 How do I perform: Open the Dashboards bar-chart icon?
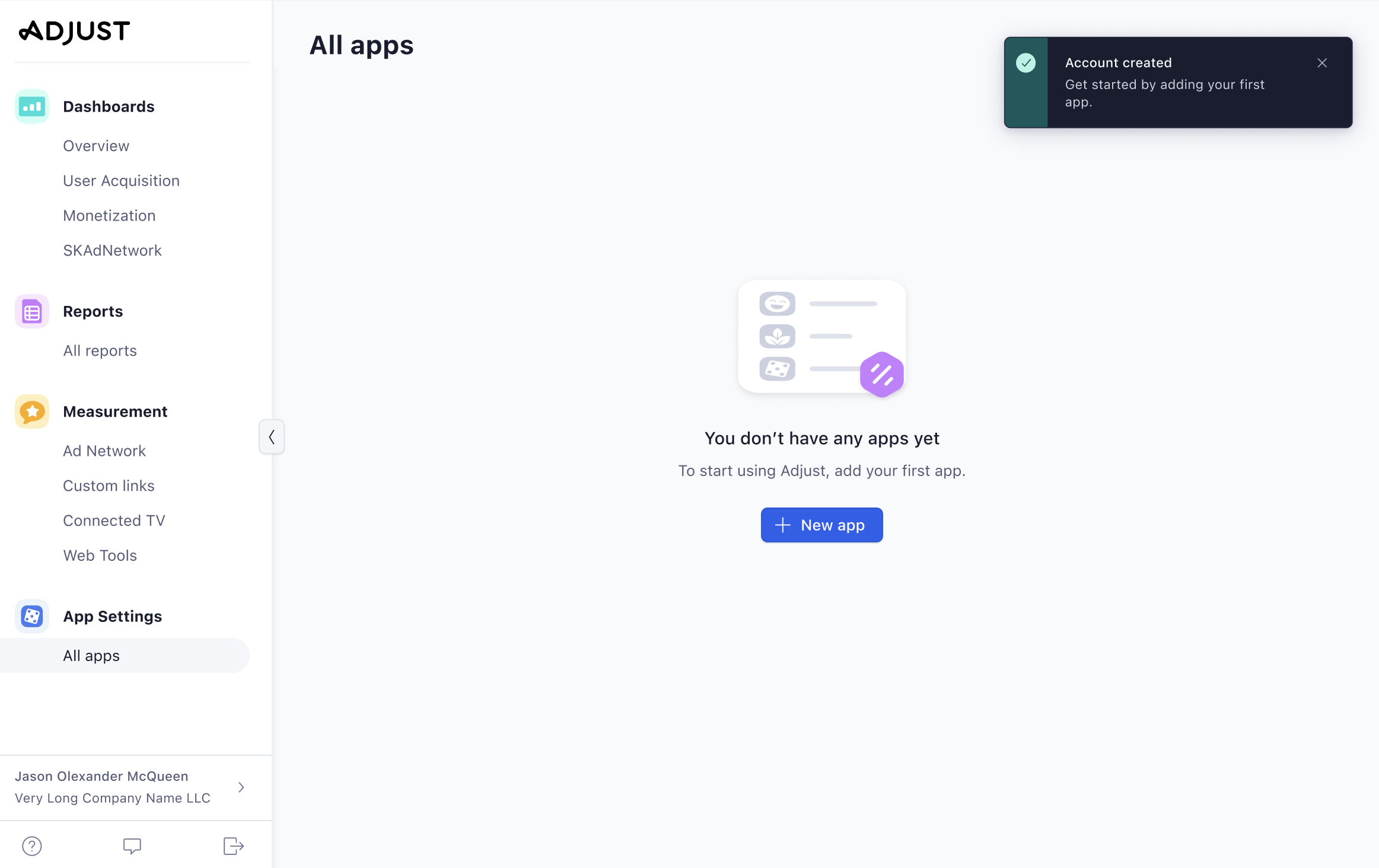(31, 106)
